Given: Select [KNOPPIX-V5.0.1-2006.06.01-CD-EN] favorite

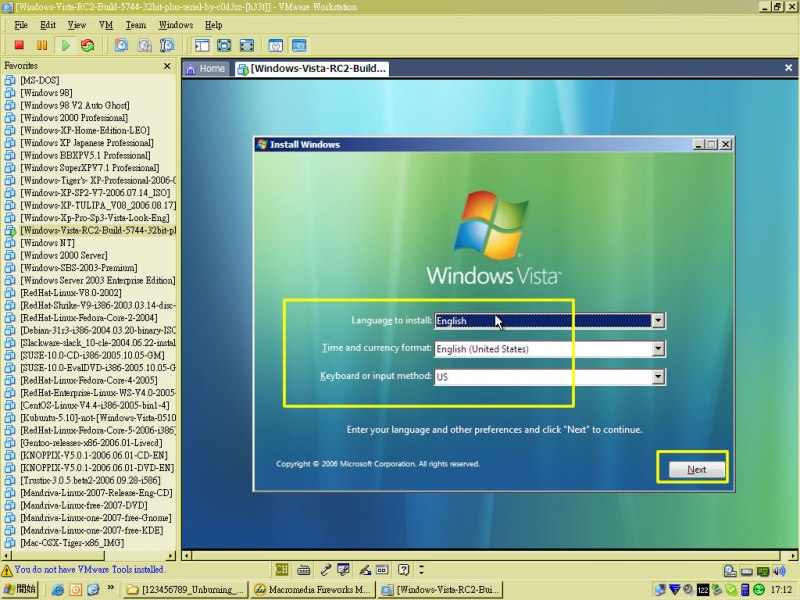Looking at the screenshot, I should click(x=93, y=455).
